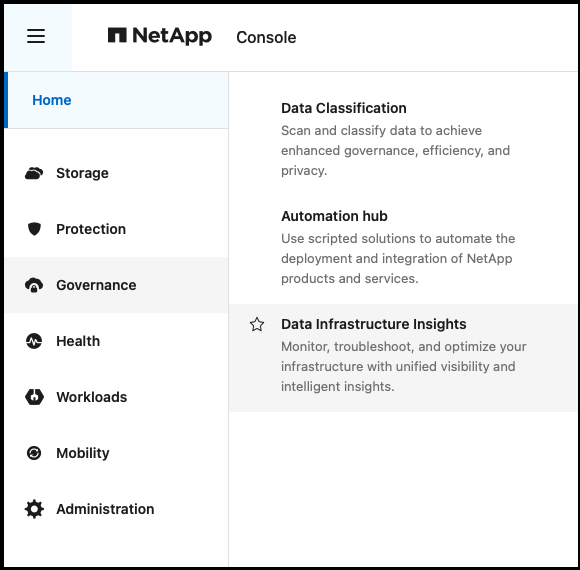Favorite Data Infrastructure Insights with the star

[257, 324]
